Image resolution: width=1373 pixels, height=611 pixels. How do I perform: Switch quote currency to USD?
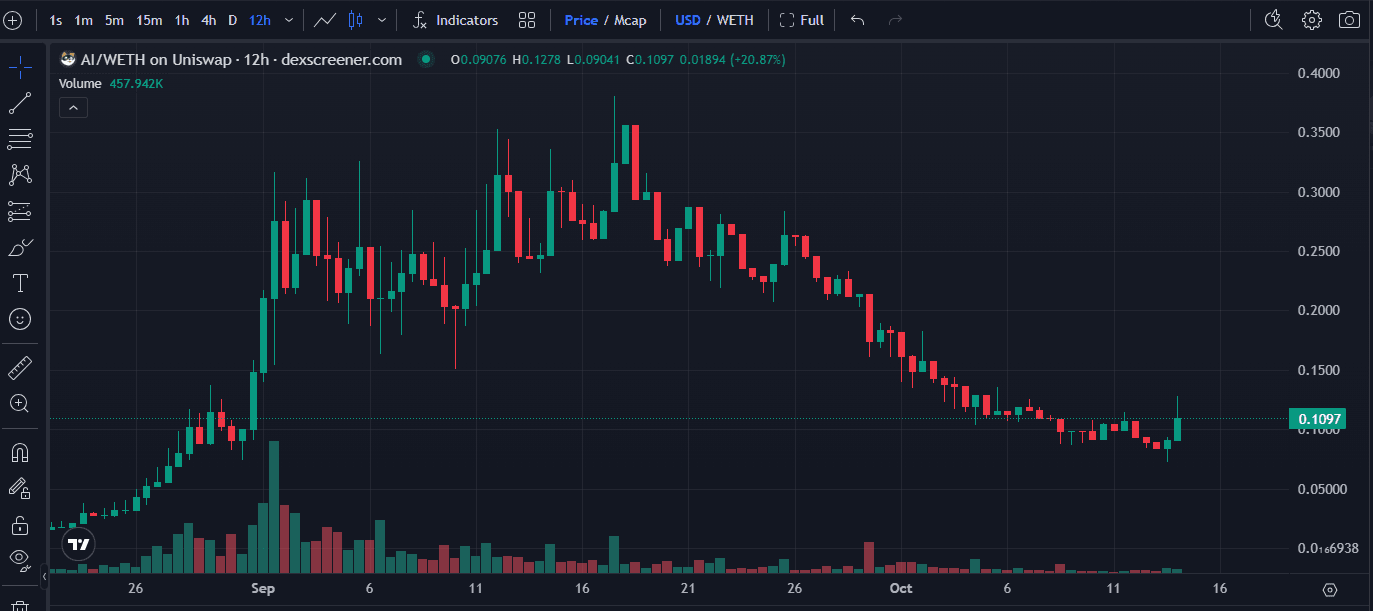pyautogui.click(x=688, y=20)
